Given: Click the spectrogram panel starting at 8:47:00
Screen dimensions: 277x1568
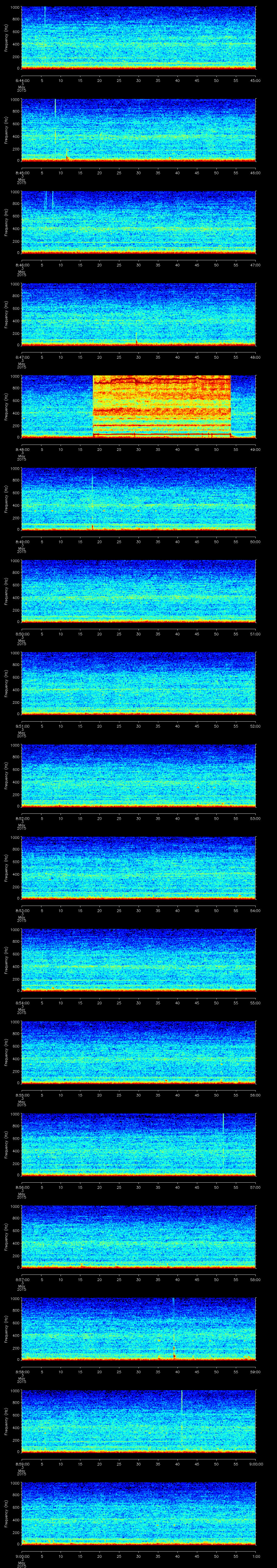Looking at the screenshot, I should tap(139, 314).
